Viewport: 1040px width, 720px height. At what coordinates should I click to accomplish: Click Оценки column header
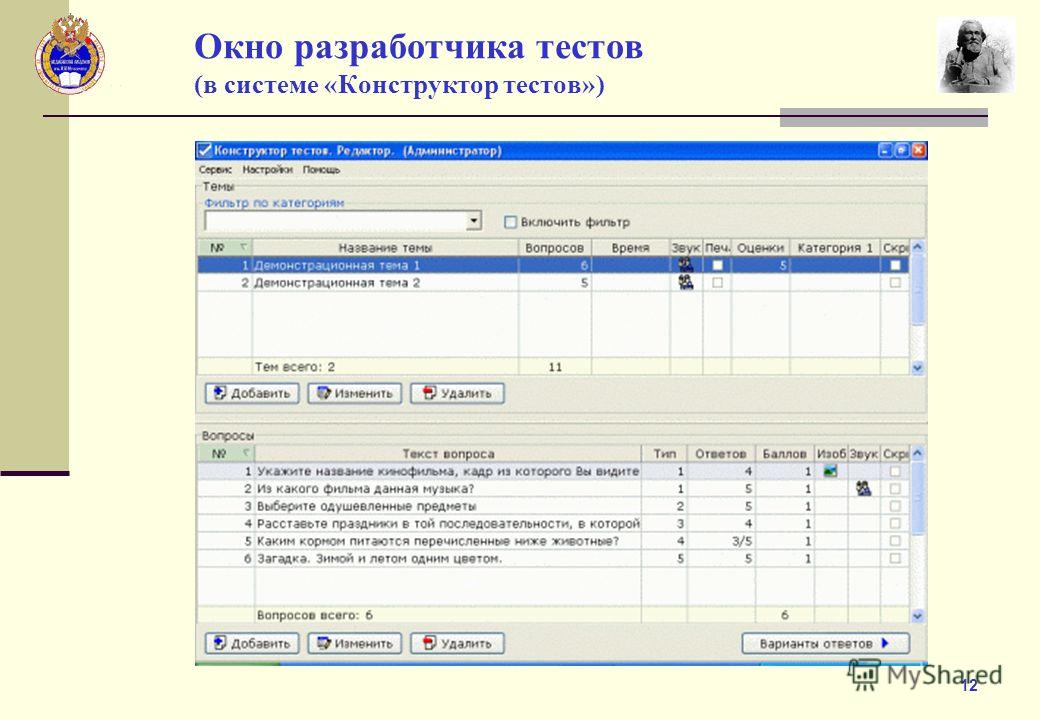[761, 247]
